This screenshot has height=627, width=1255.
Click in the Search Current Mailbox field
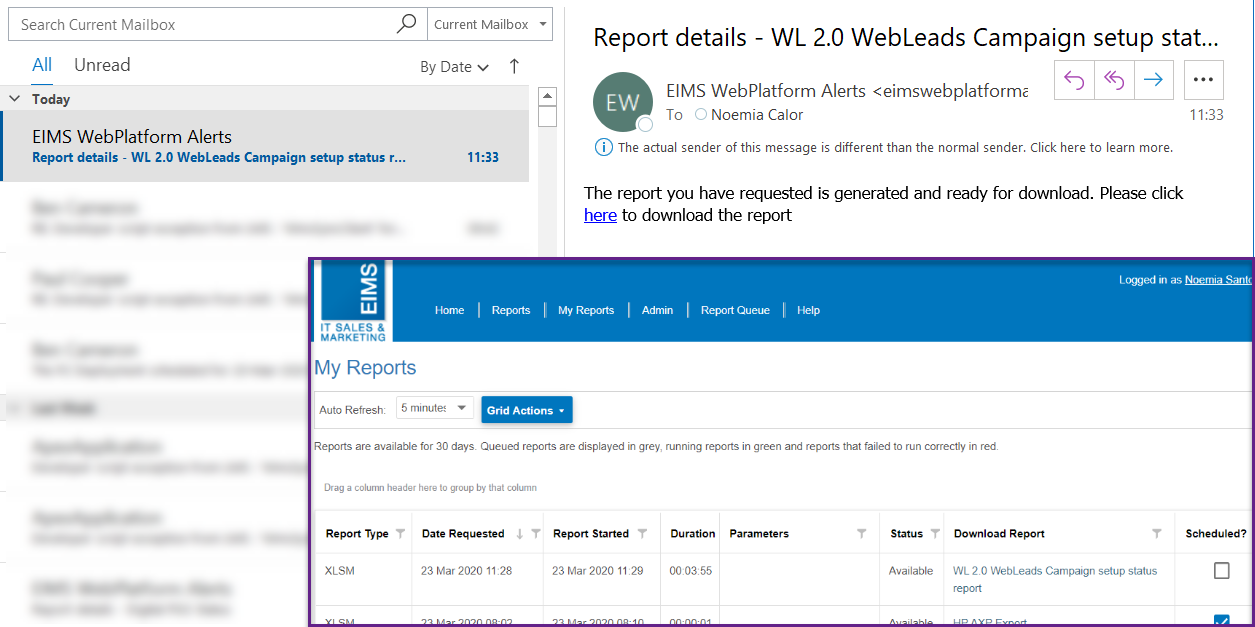tap(205, 24)
